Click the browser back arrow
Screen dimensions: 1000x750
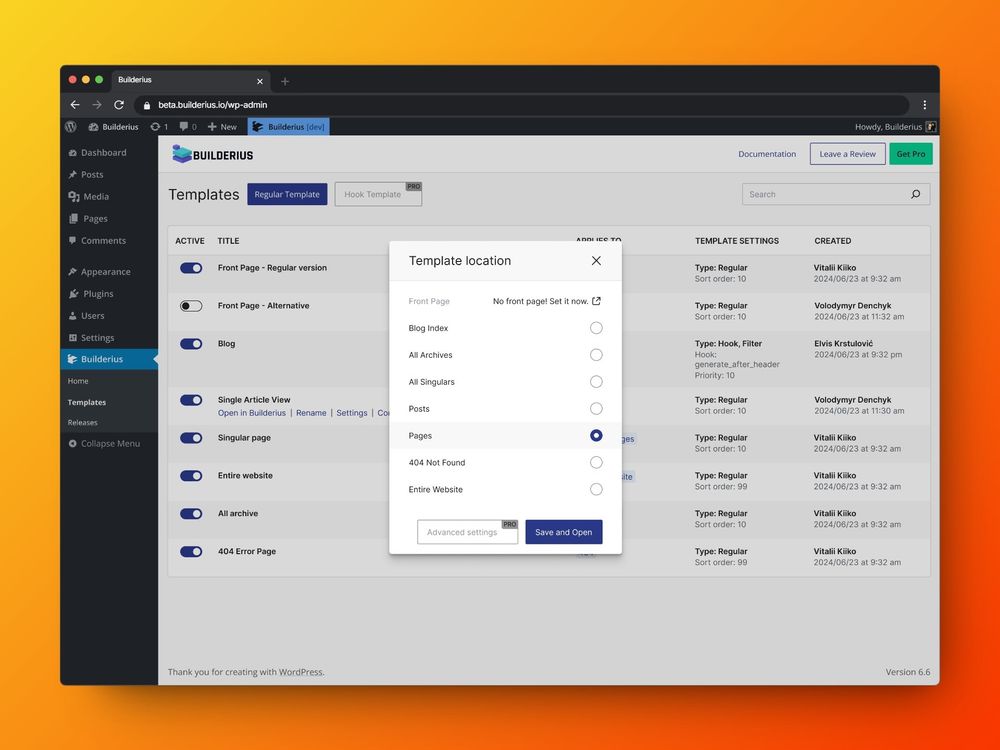pos(75,105)
